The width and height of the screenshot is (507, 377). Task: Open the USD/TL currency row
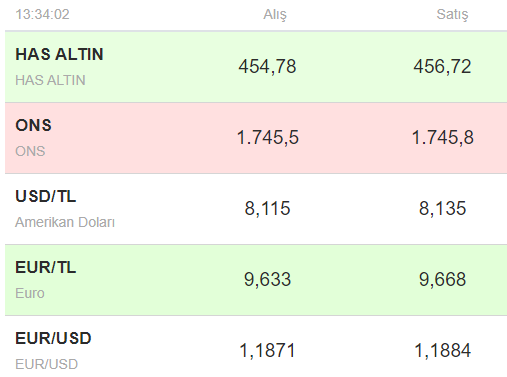256,209
